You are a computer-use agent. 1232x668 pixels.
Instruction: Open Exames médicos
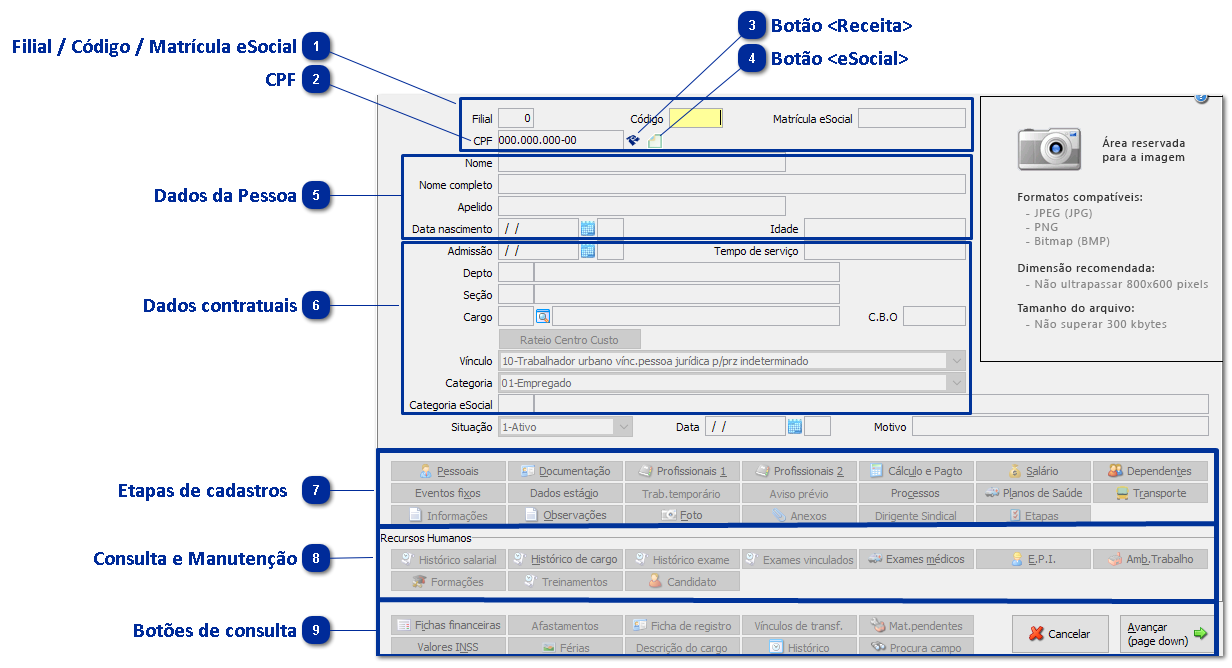pos(916,559)
